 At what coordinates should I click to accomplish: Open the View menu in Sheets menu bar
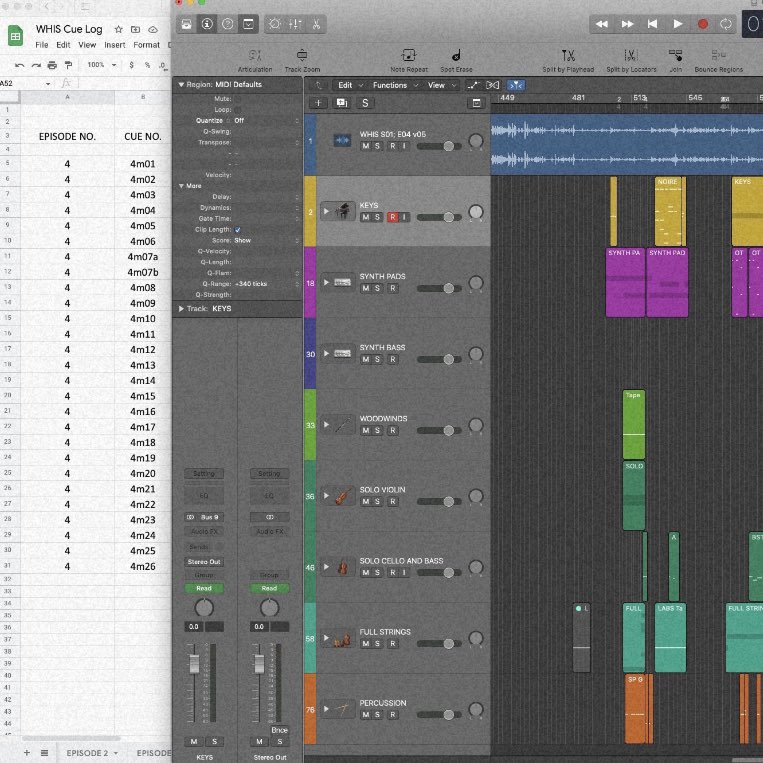pyautogui.click(x=87, y=45)
